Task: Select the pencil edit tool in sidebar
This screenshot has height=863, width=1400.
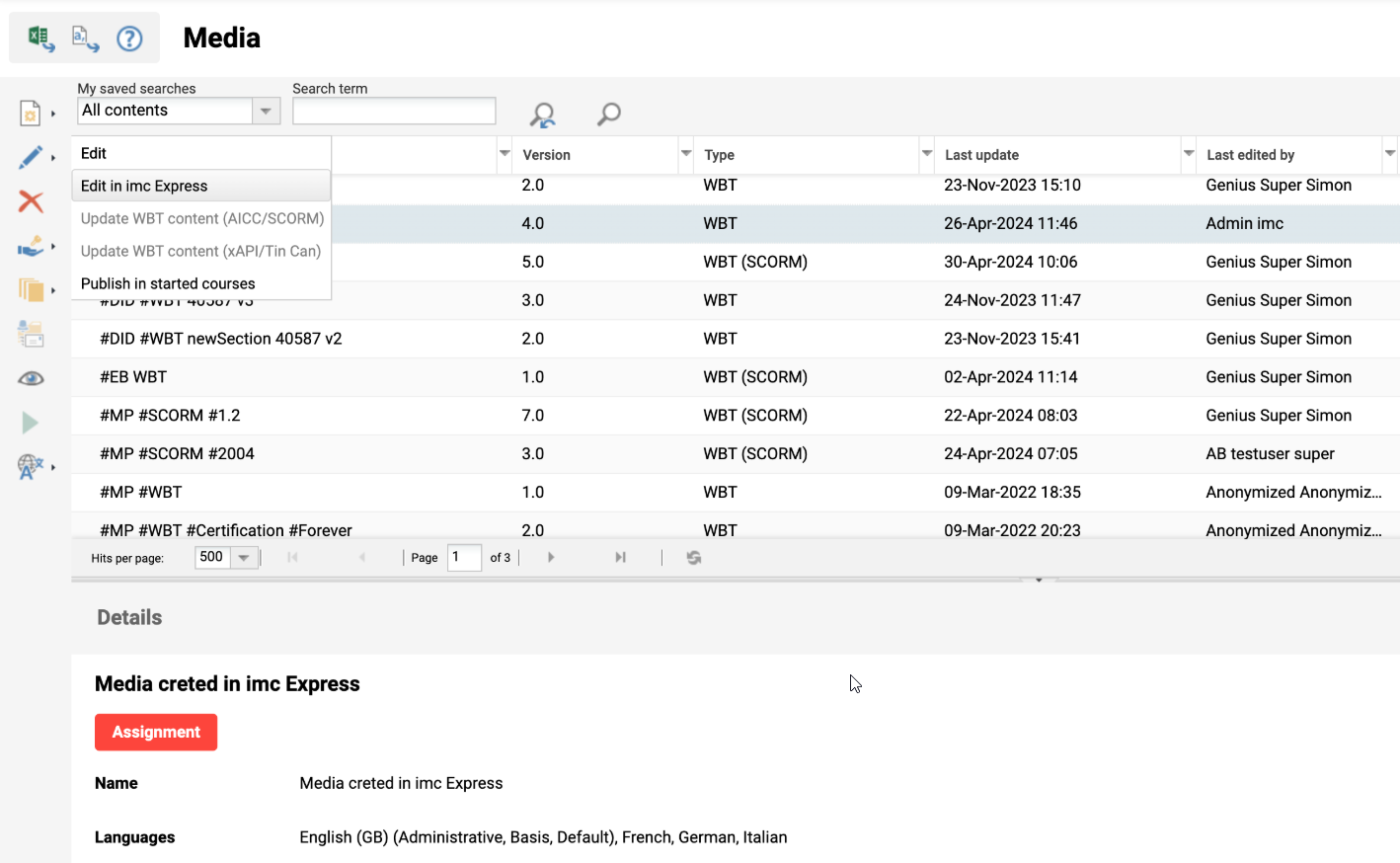Action: pos(31,156)
